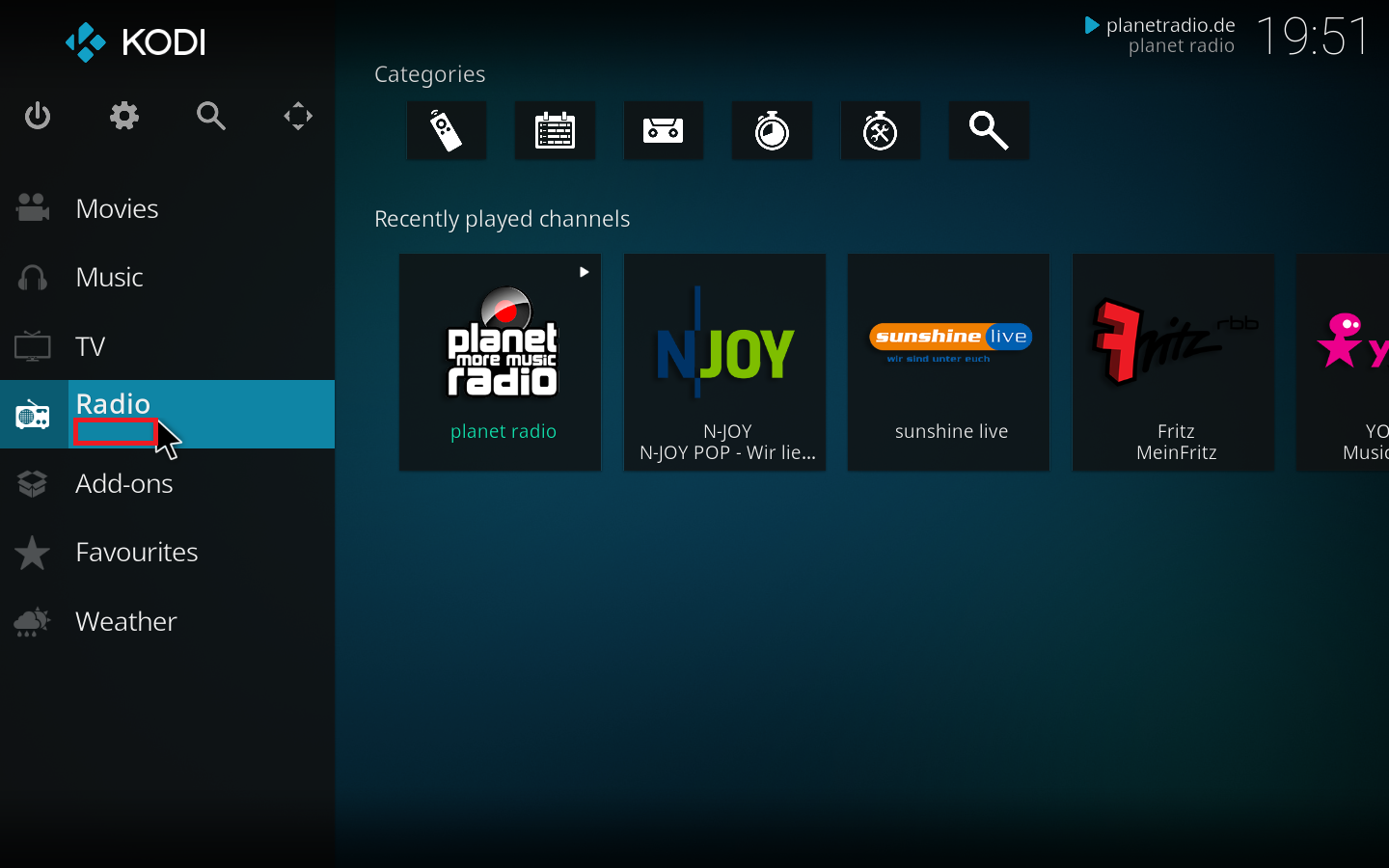Screen dimensions: 1389x868
Task: Play the planet radio channel
Action: click(x=501, y=363)
